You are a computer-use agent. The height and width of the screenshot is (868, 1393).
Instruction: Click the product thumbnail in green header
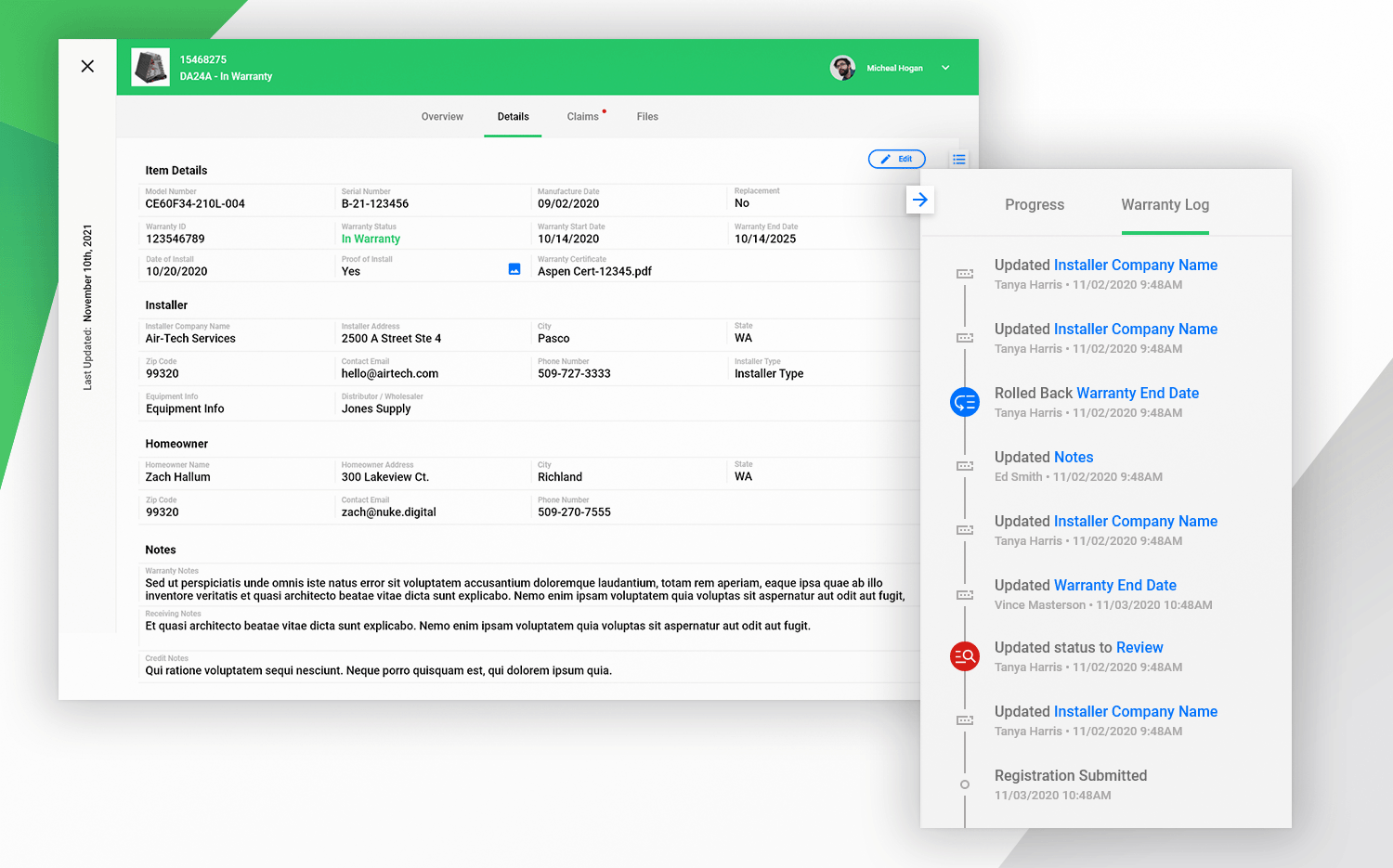pos(150,67)
